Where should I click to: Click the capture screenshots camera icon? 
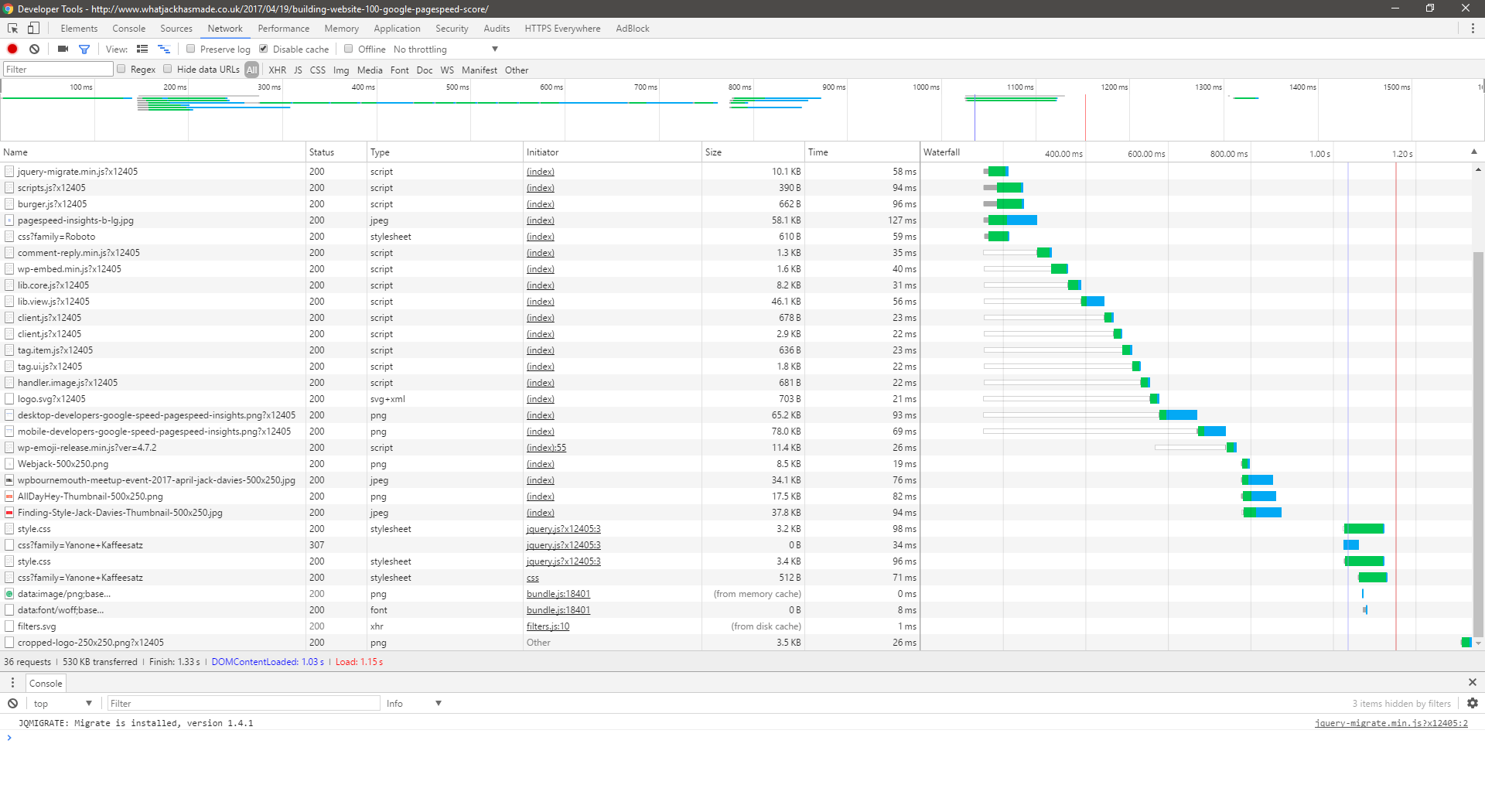point(63,49)
